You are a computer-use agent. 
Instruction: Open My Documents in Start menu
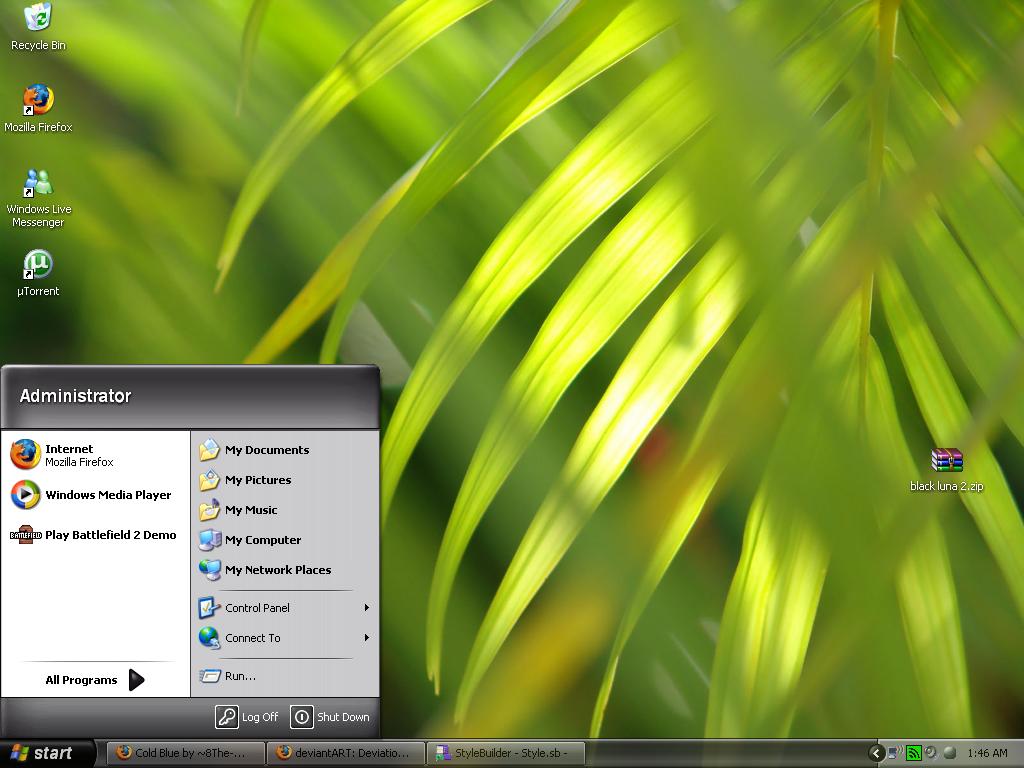[x=285, y=450]
